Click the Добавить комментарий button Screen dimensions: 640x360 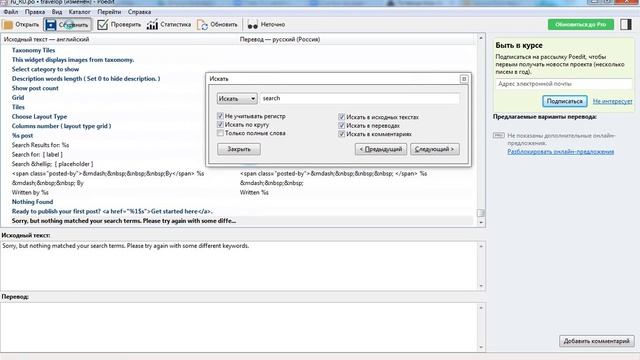tap(596, 341)
